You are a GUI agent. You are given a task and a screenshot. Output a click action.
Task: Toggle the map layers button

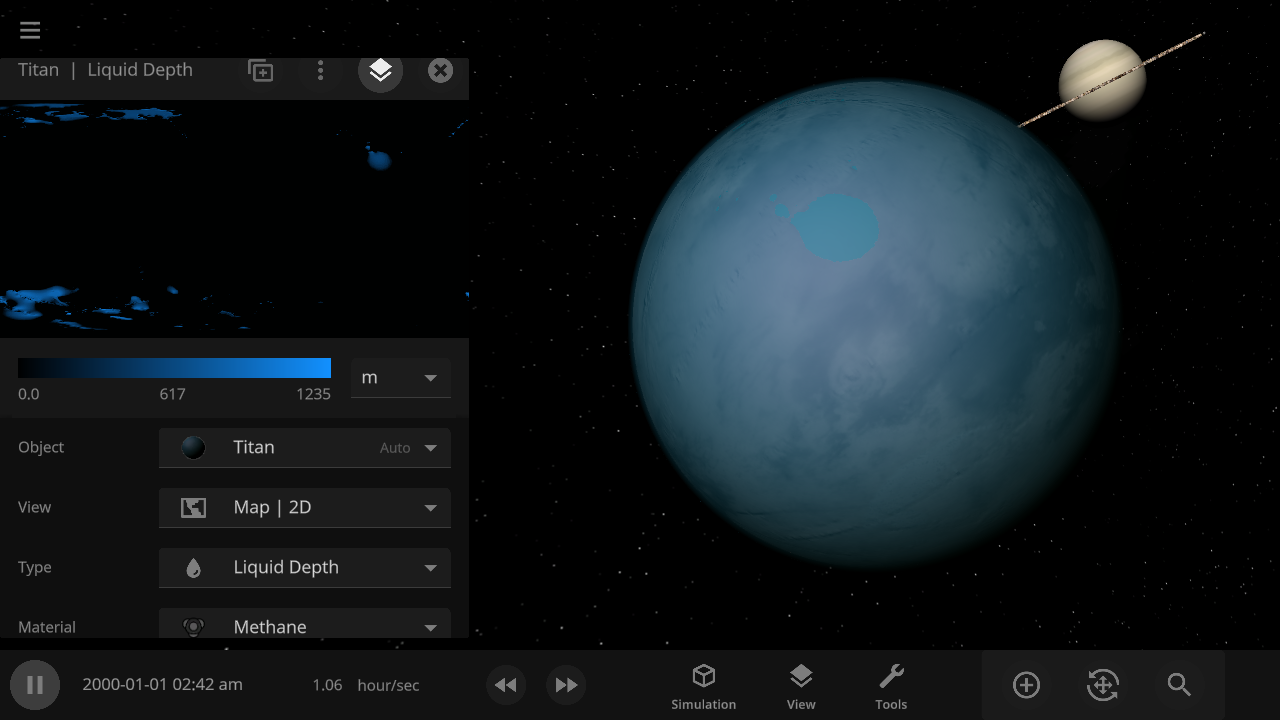(381, 70)
